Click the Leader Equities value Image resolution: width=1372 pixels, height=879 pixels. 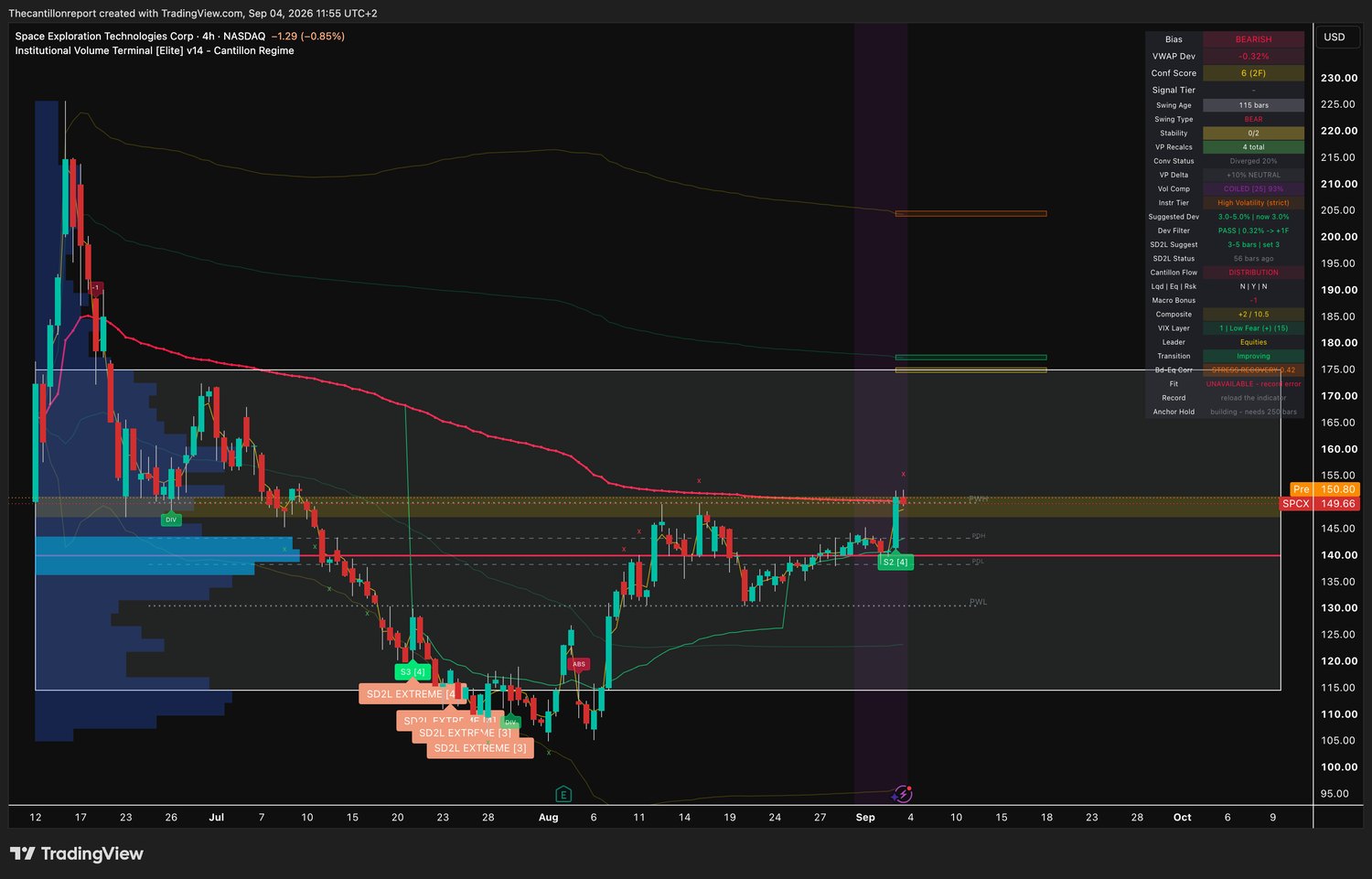click(x=1253, y=342)
